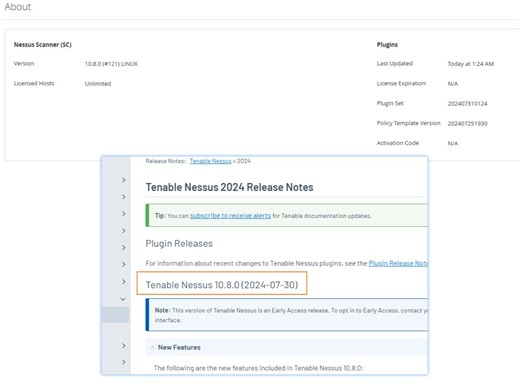
Task: Click the 2024 breadcrumb text
Action: coord(244,161)
